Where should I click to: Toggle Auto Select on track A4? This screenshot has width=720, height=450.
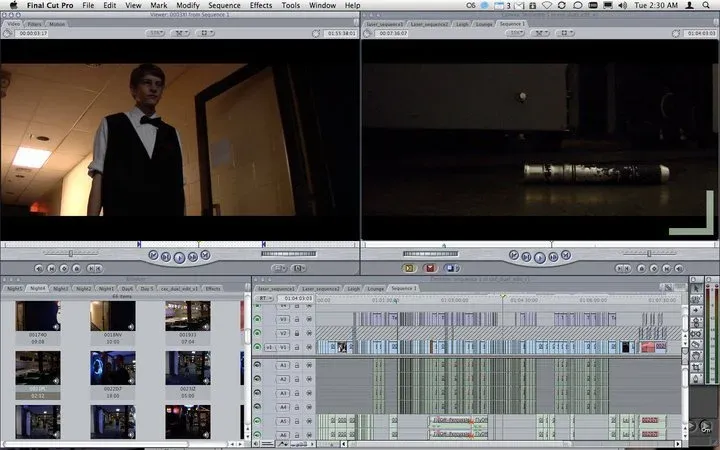point(309,407)
